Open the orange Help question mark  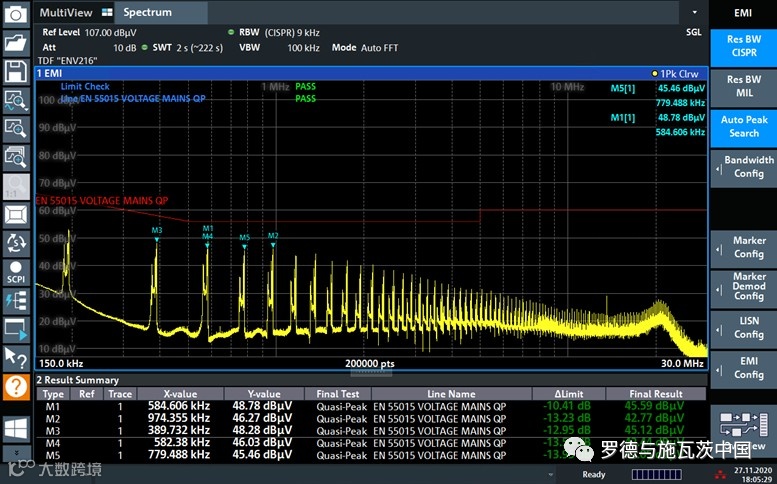15,387
